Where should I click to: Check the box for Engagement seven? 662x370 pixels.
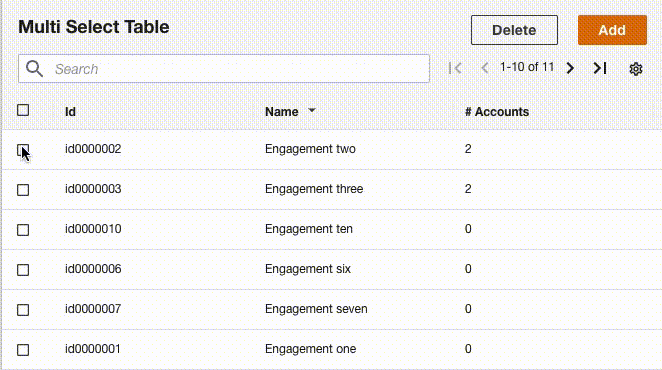point(23,310)
